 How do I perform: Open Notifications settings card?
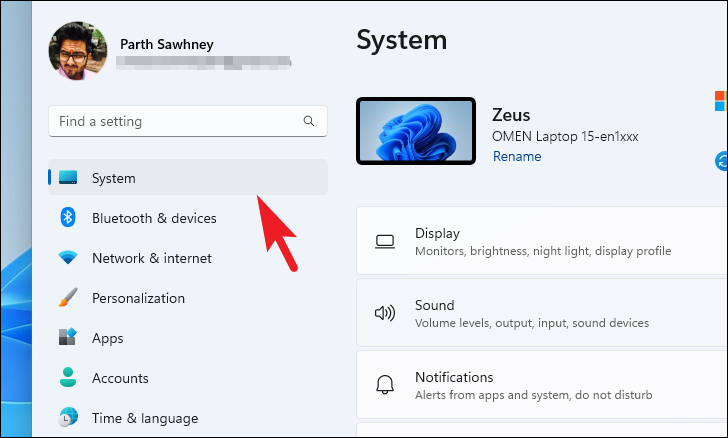pyautogui.click(x=542, y=385)
